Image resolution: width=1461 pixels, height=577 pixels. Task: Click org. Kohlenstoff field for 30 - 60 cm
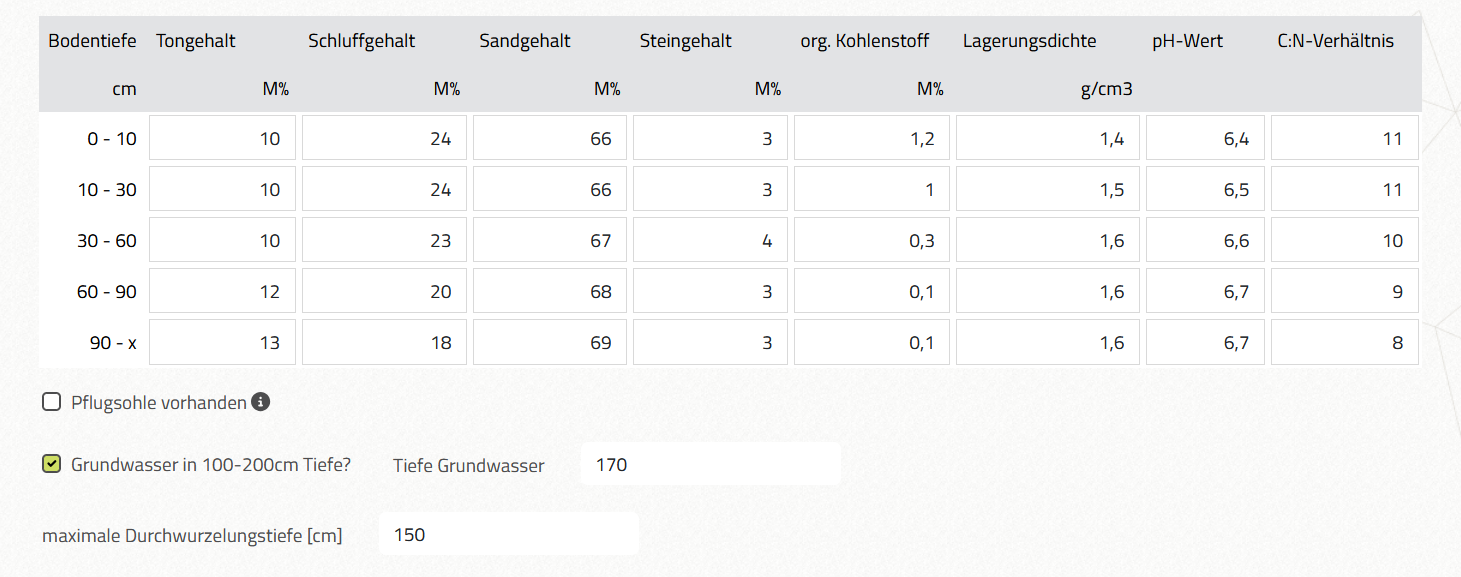coord(872,240)
